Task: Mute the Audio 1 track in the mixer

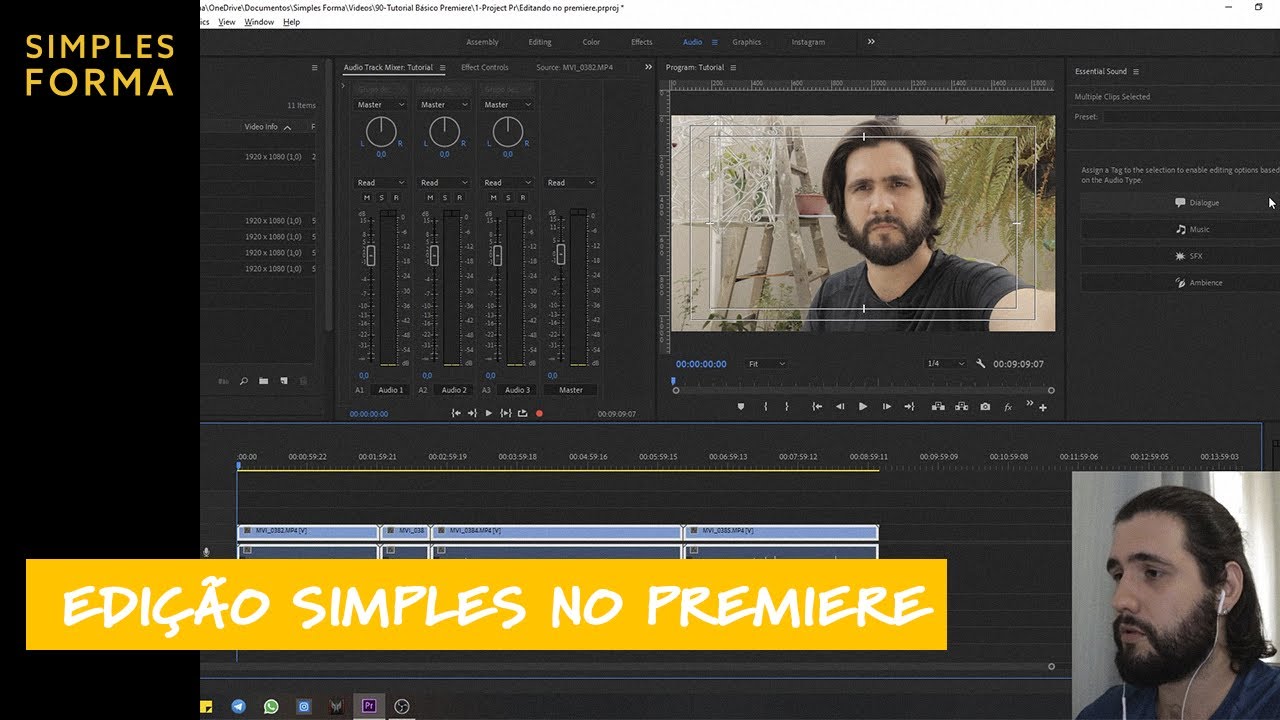Action: coord(367,197)
